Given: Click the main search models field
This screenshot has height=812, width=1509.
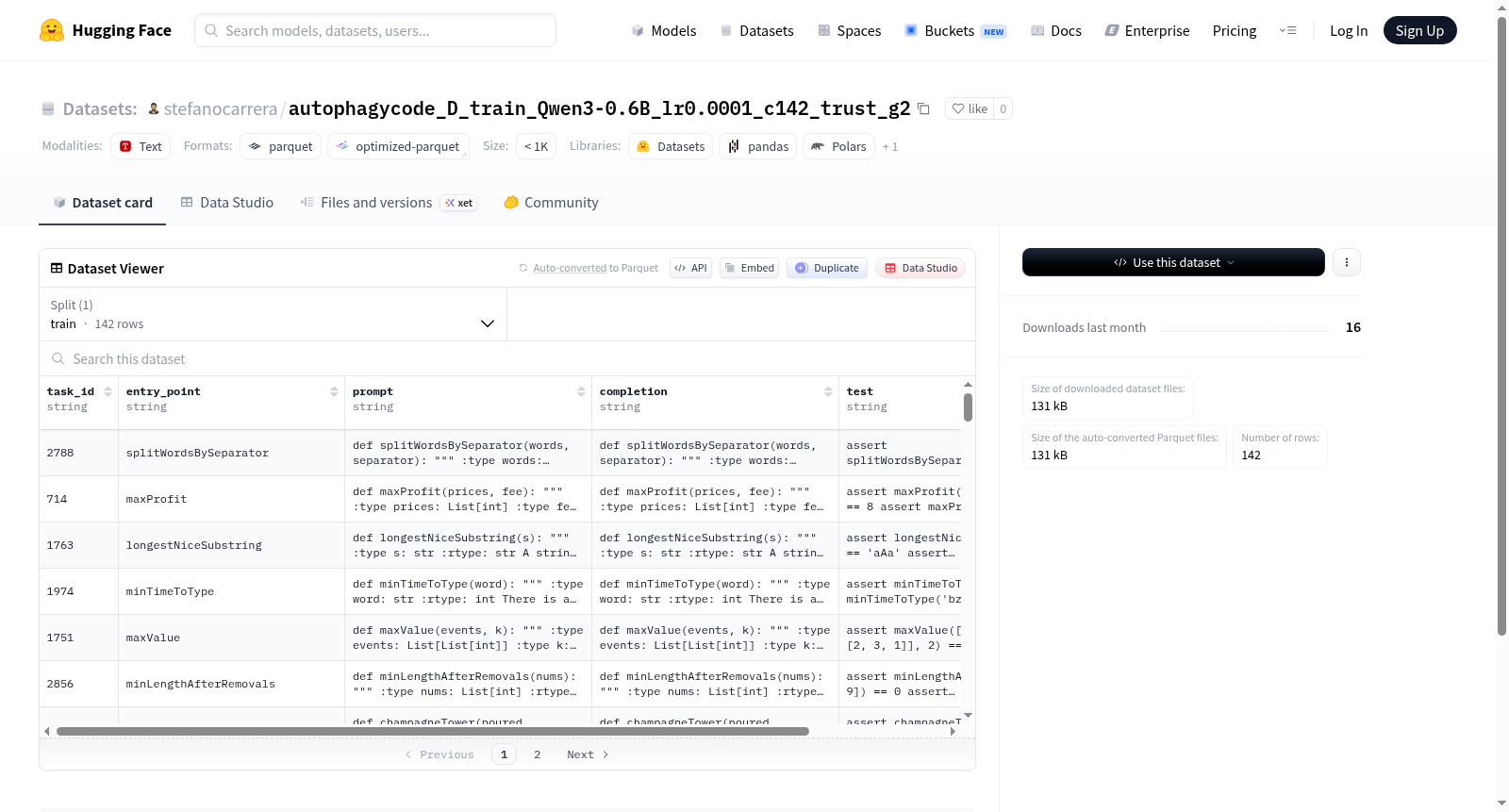Looking at the screenshot, I should pos(375,30).
